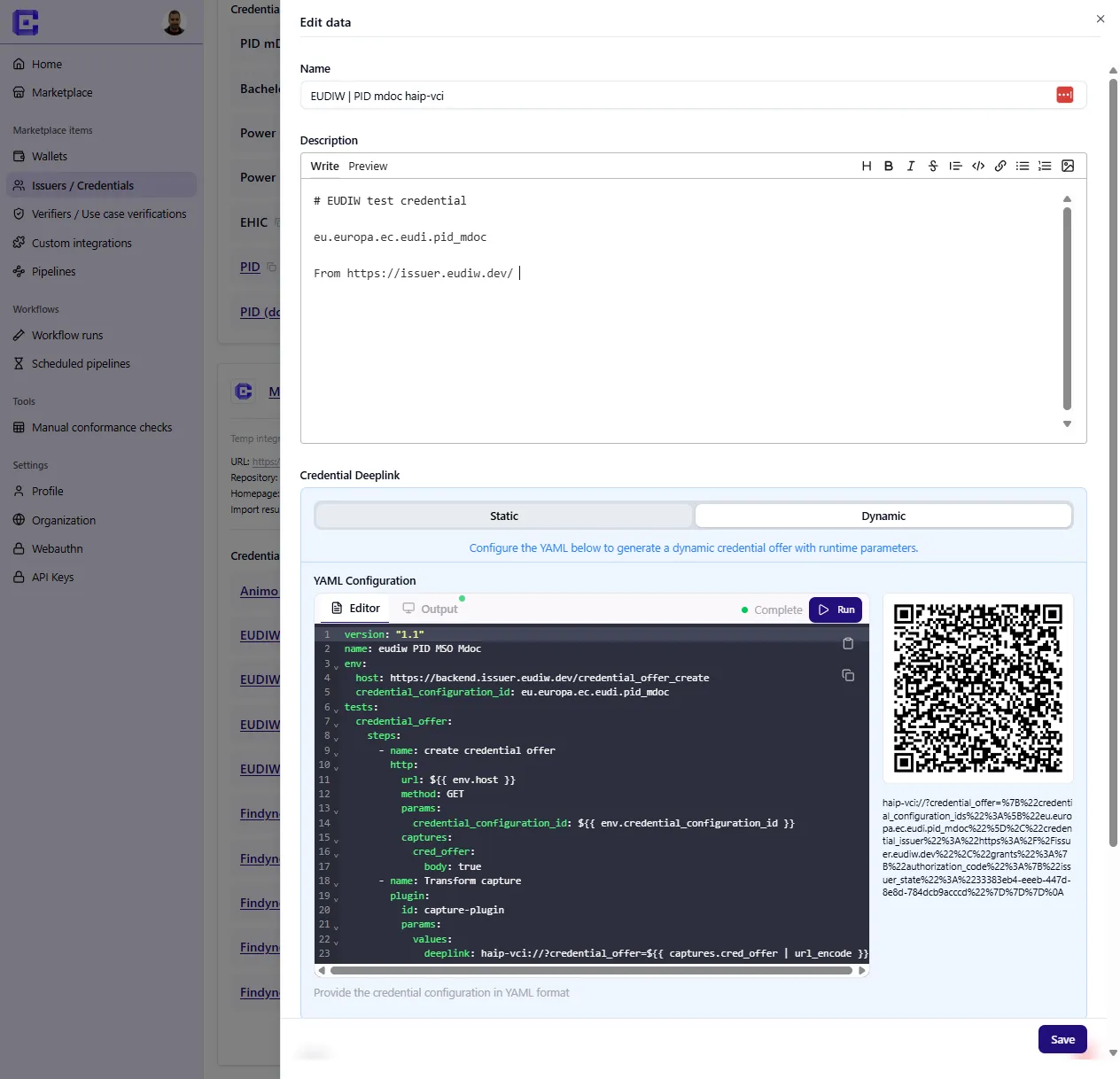The height and width of the screenshot is (1079, 1120).
Task: Open the Animo link in background credentials list
Action: point(259,591)
